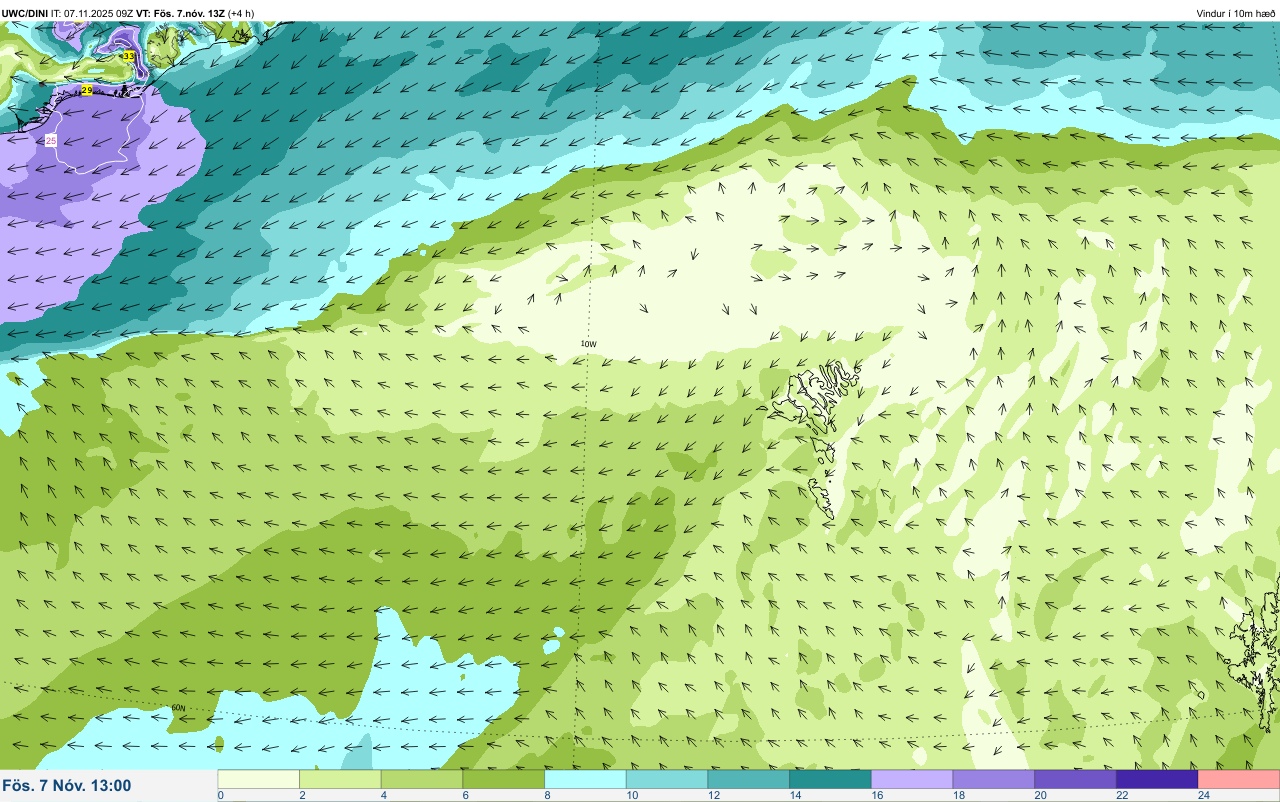
Task: Click the yellow '33' wind value marker
Action: (x=129, y=56)
